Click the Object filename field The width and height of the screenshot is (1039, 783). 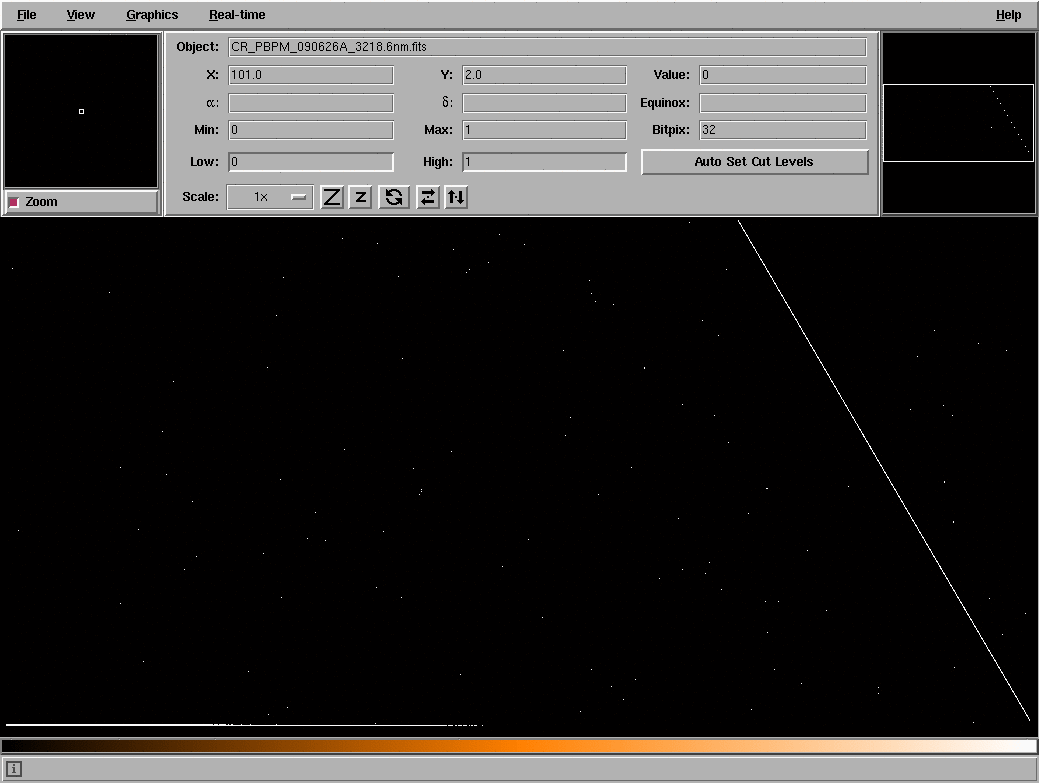tap(547, 47)
